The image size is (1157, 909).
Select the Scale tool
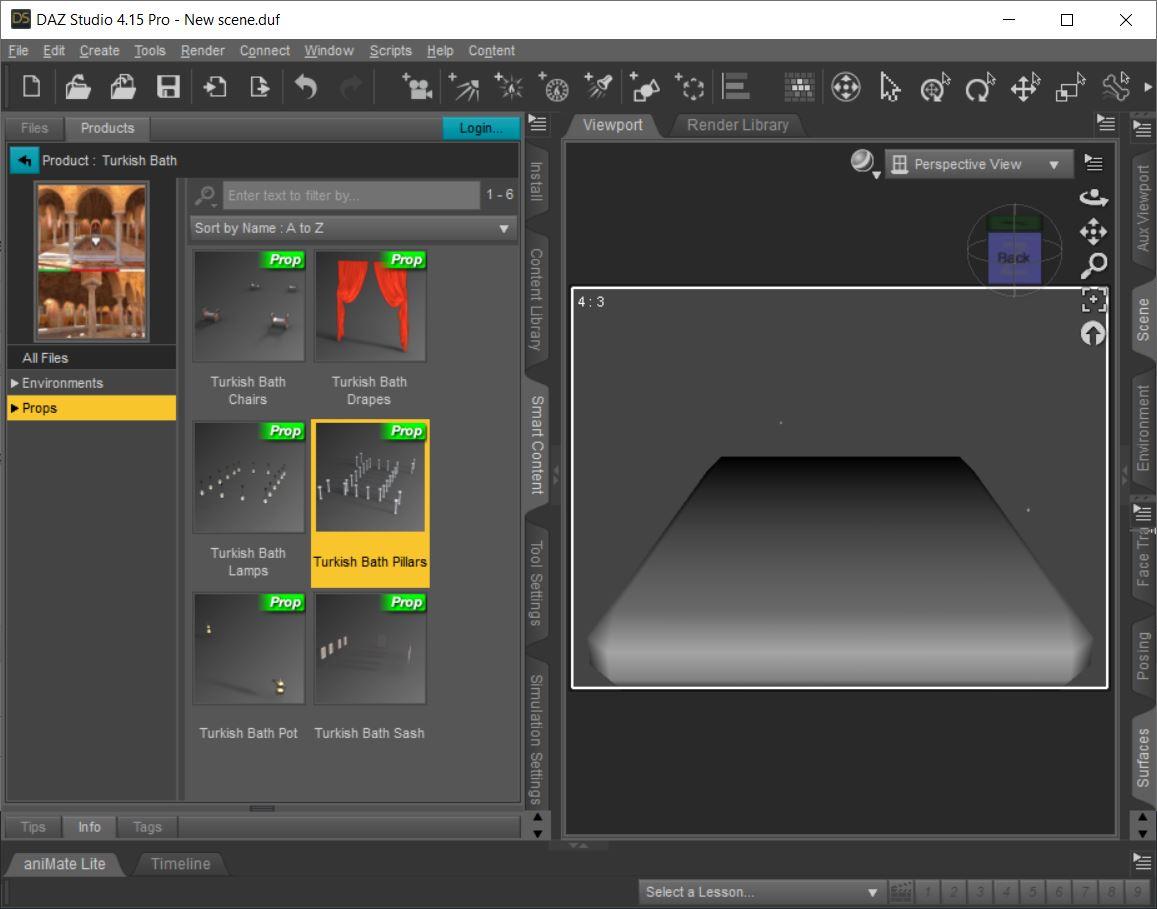(1070, 87)
